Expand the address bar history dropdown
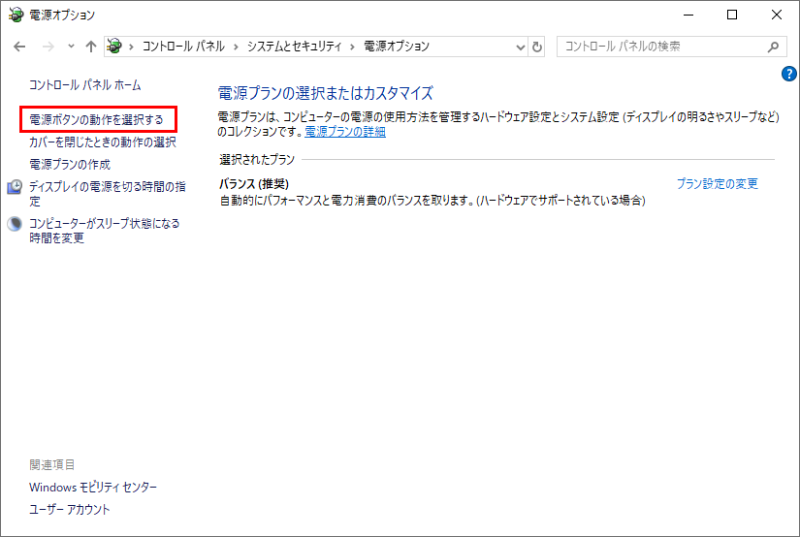800x537 pixels. click(x=519, y=47)
